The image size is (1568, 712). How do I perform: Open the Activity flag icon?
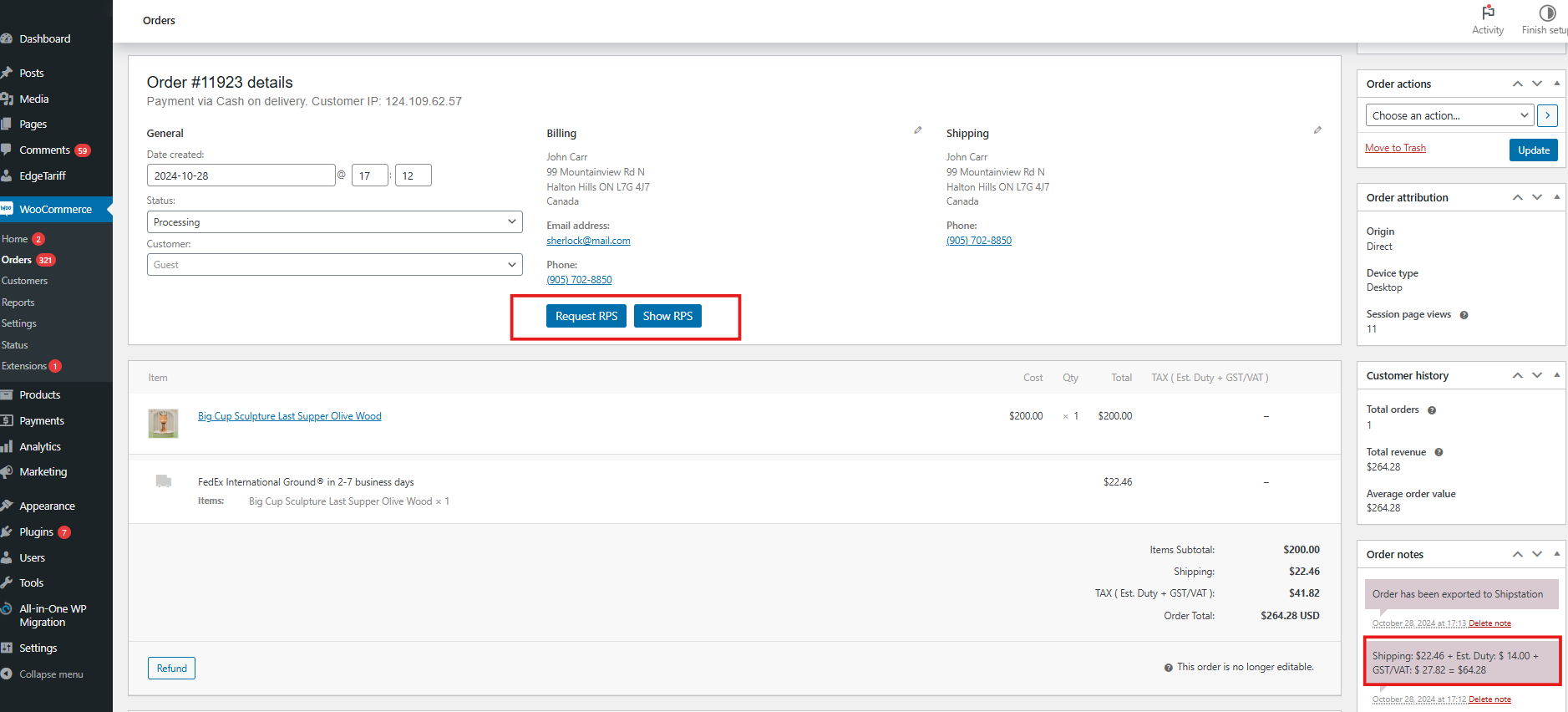click(x=1488, y=13)
